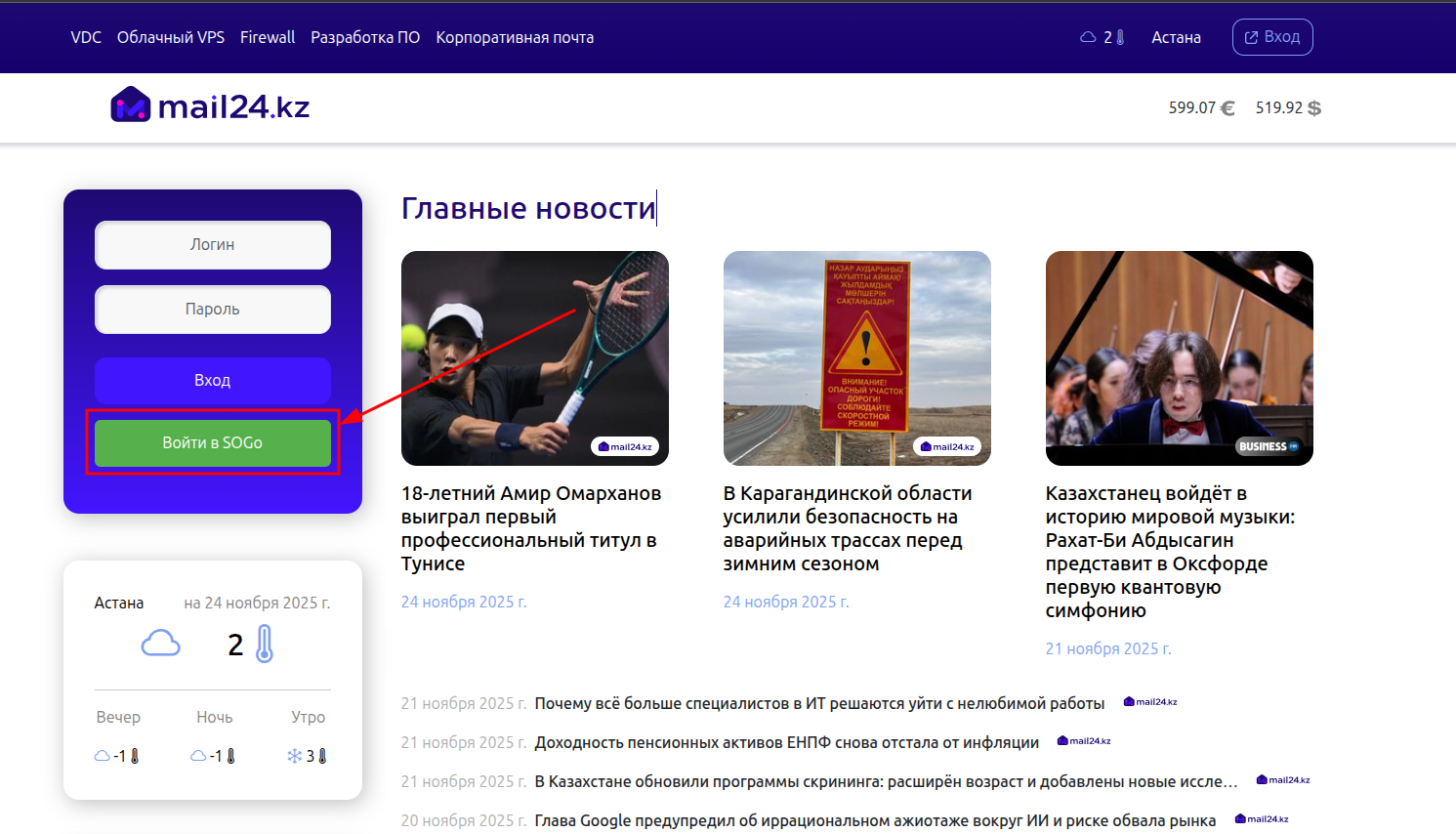The height and width of the screenshot is (834, 1456).
Task: Click the euro currency symbol icon
Action: [1227, 108]
